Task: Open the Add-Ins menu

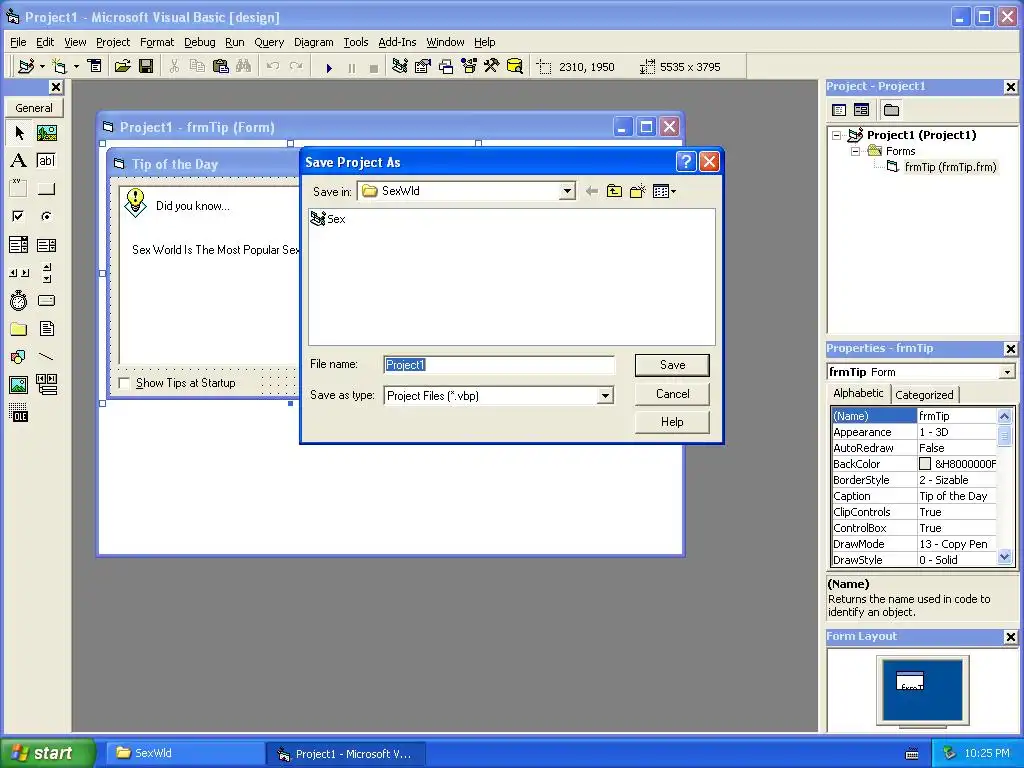Action: (x=397, y=42)
